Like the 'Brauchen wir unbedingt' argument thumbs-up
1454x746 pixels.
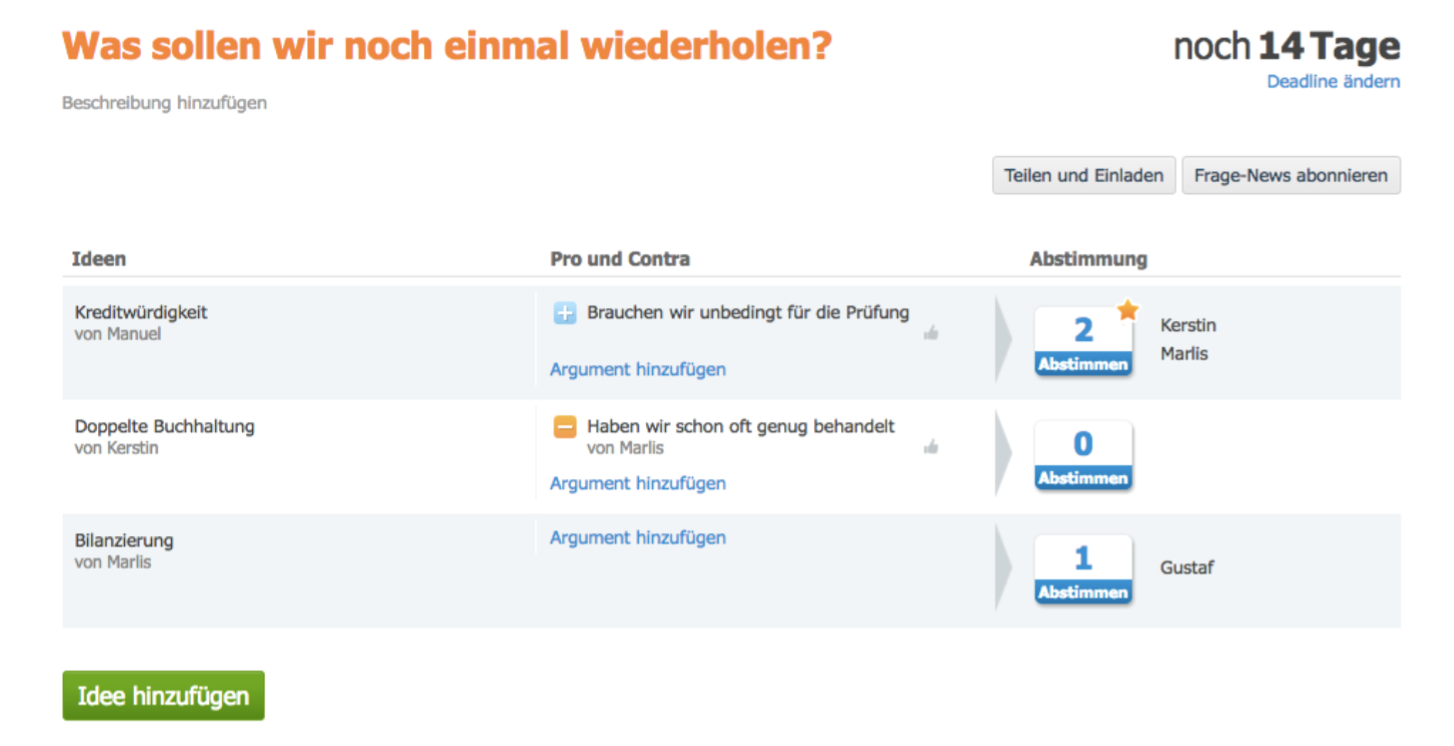click(931, 333)
